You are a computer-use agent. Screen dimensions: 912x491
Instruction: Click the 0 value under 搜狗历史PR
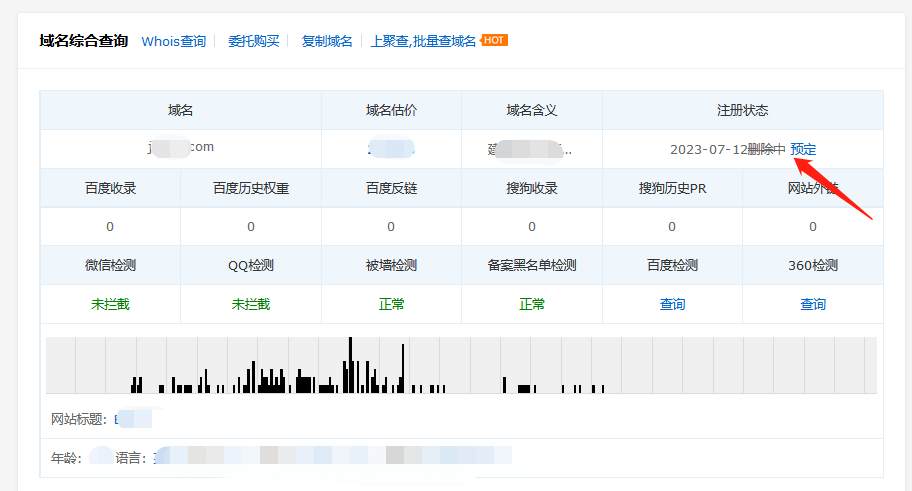[x=672, y=227]
